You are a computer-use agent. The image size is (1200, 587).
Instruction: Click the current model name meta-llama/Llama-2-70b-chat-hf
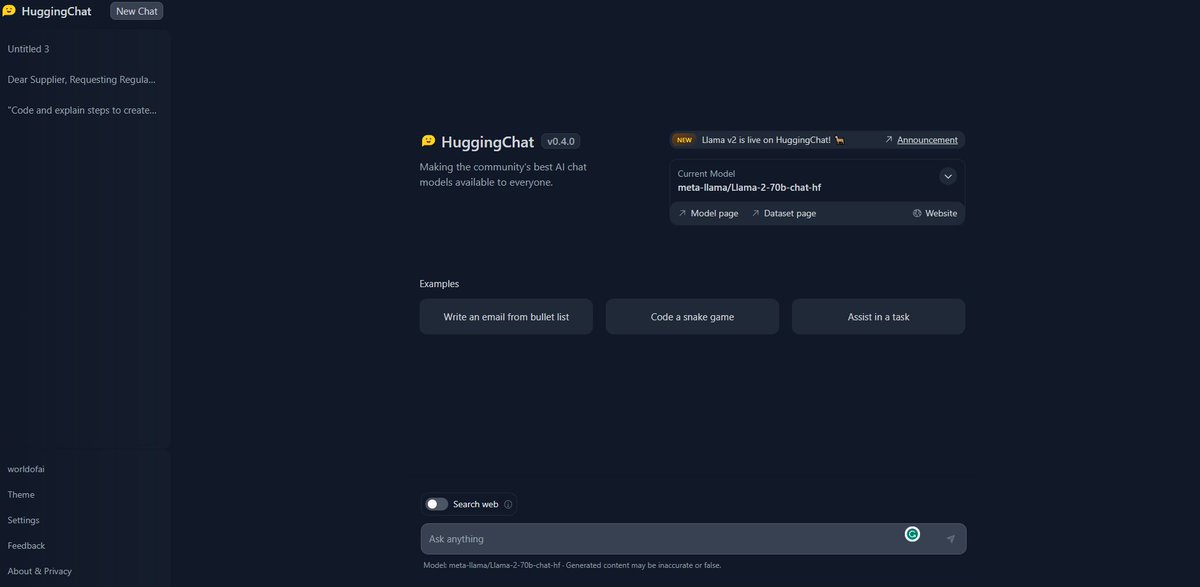749,187
